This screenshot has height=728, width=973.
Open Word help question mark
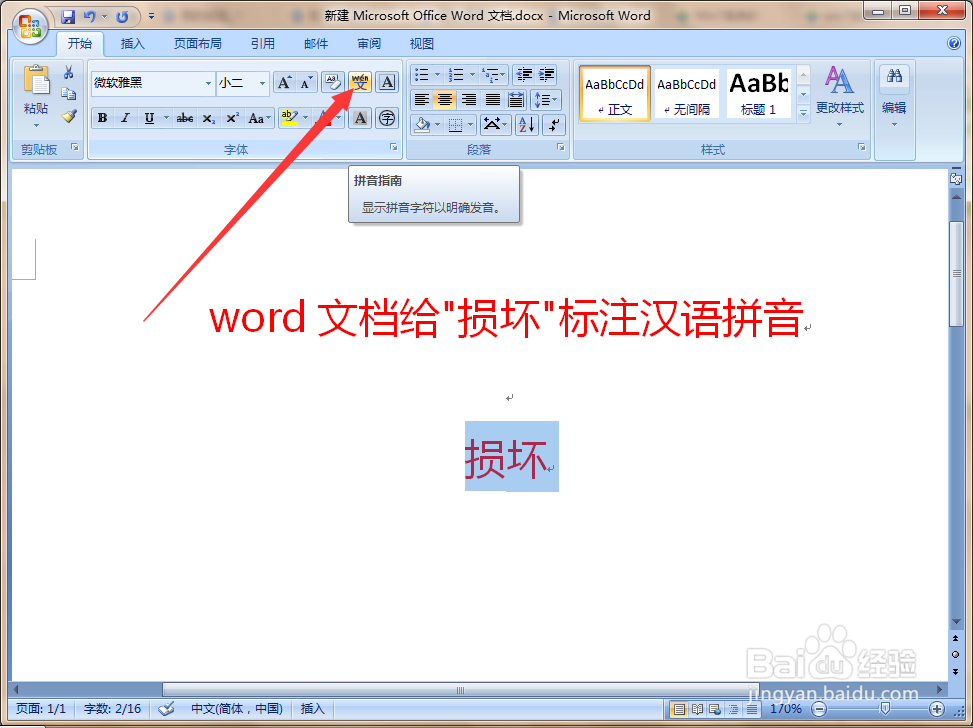click(954, 43)
